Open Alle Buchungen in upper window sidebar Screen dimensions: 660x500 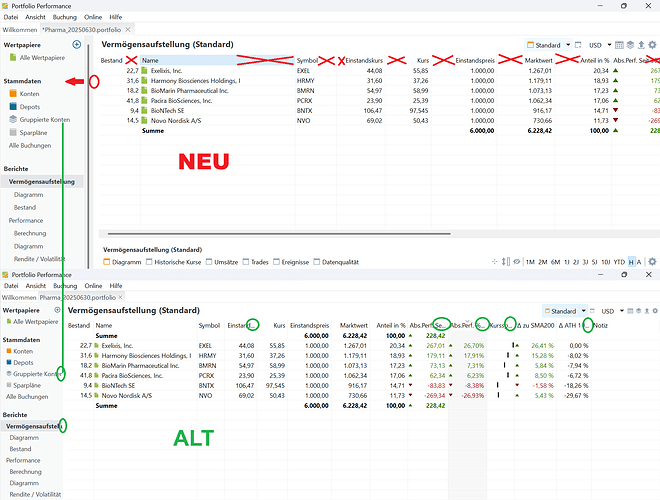[x=30, y=145]
